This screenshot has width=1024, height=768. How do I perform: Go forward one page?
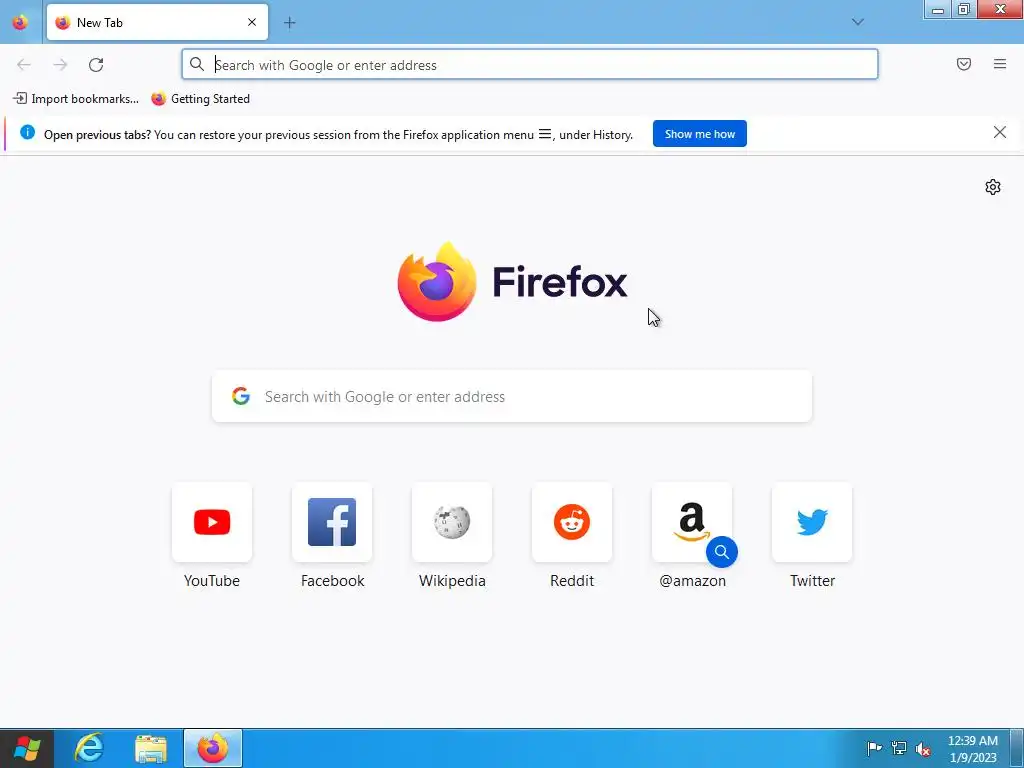click(60, 65)
